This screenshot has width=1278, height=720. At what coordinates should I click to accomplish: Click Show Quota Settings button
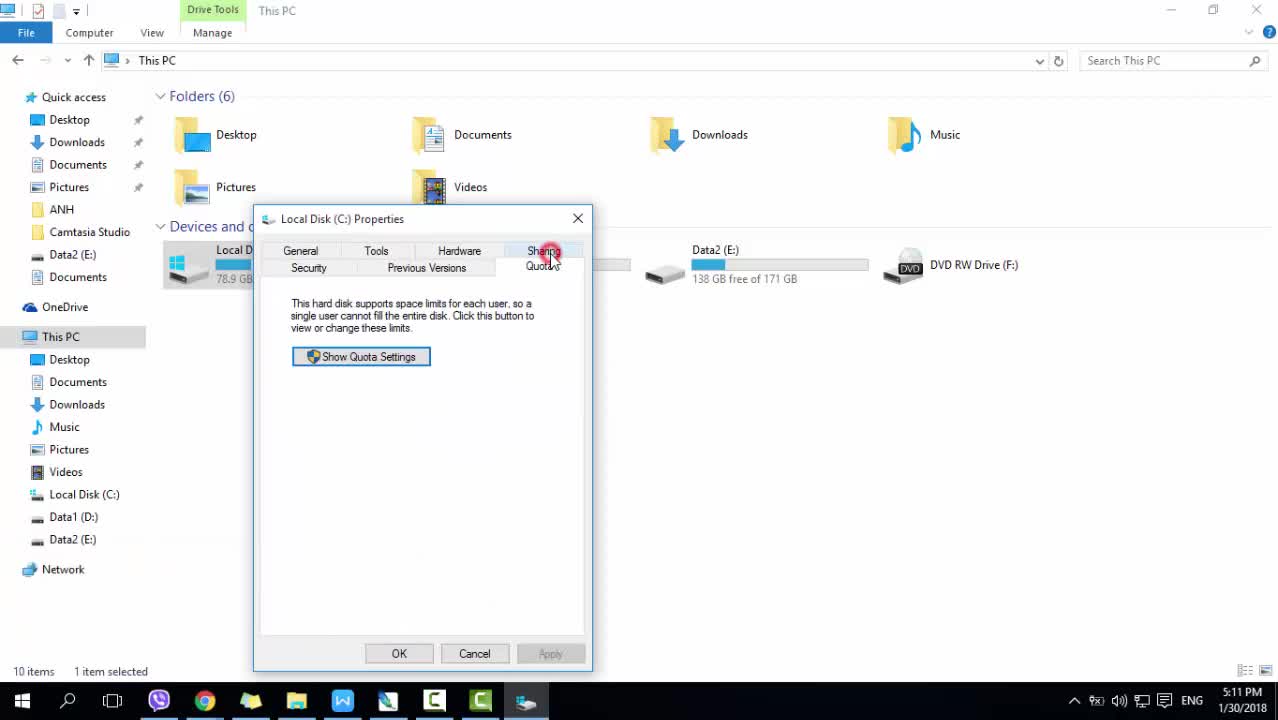pyautogui.click(x=361, y=357)
